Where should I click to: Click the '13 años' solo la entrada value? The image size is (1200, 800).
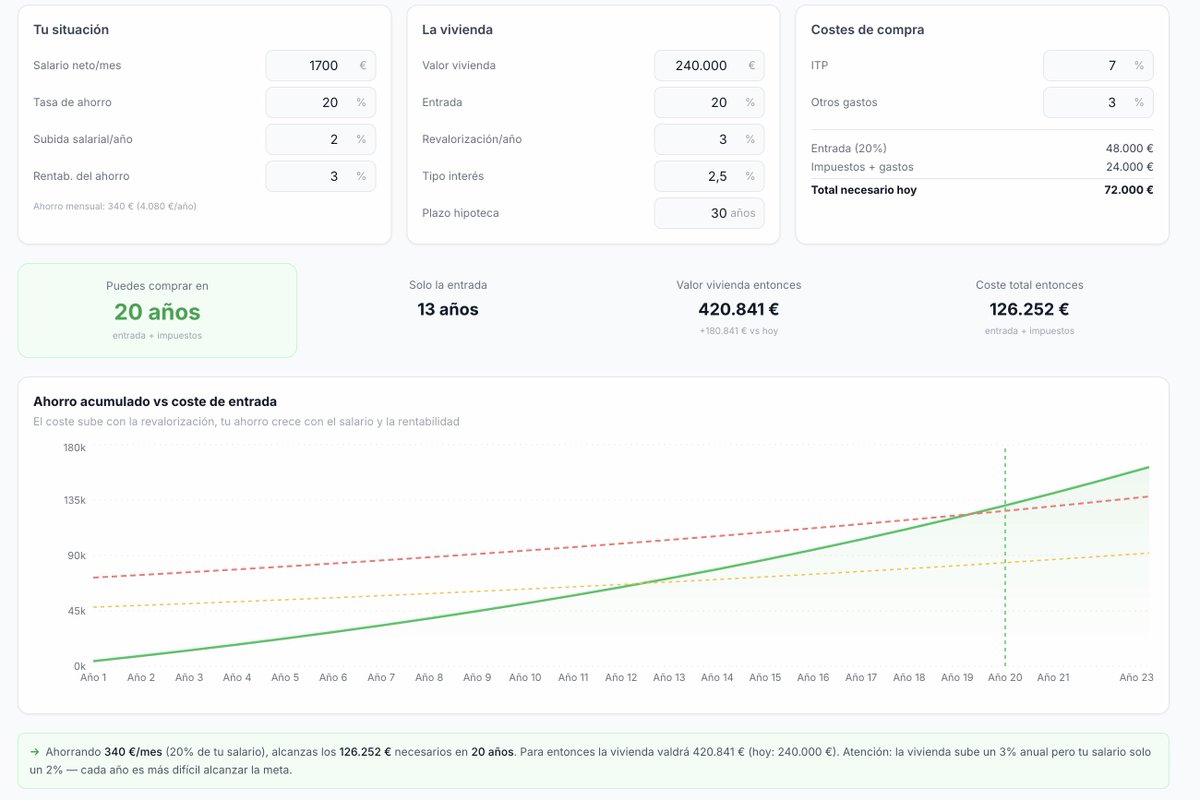point(448,310)
